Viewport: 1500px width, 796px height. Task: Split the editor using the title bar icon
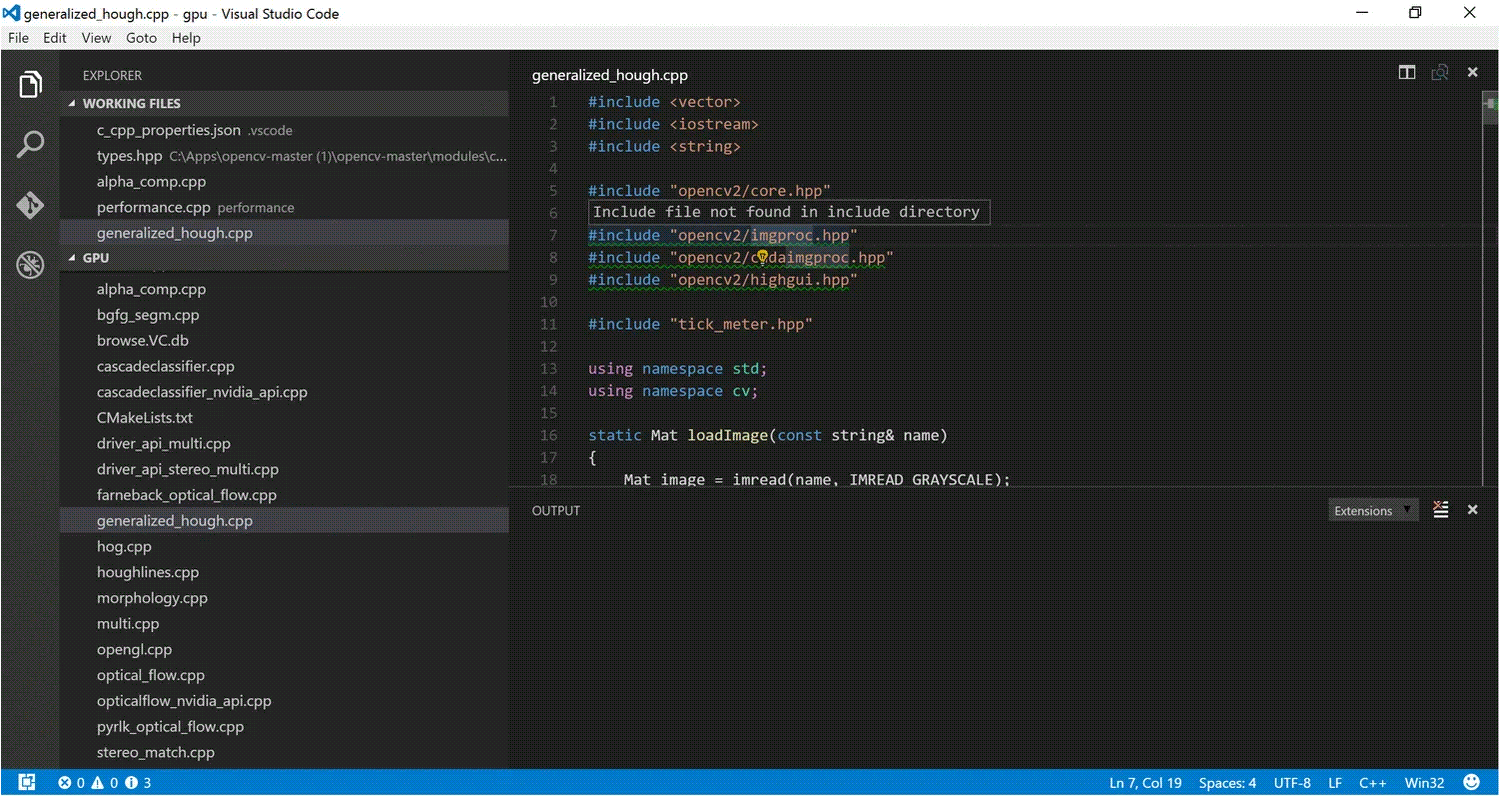tap(1406, 72)
